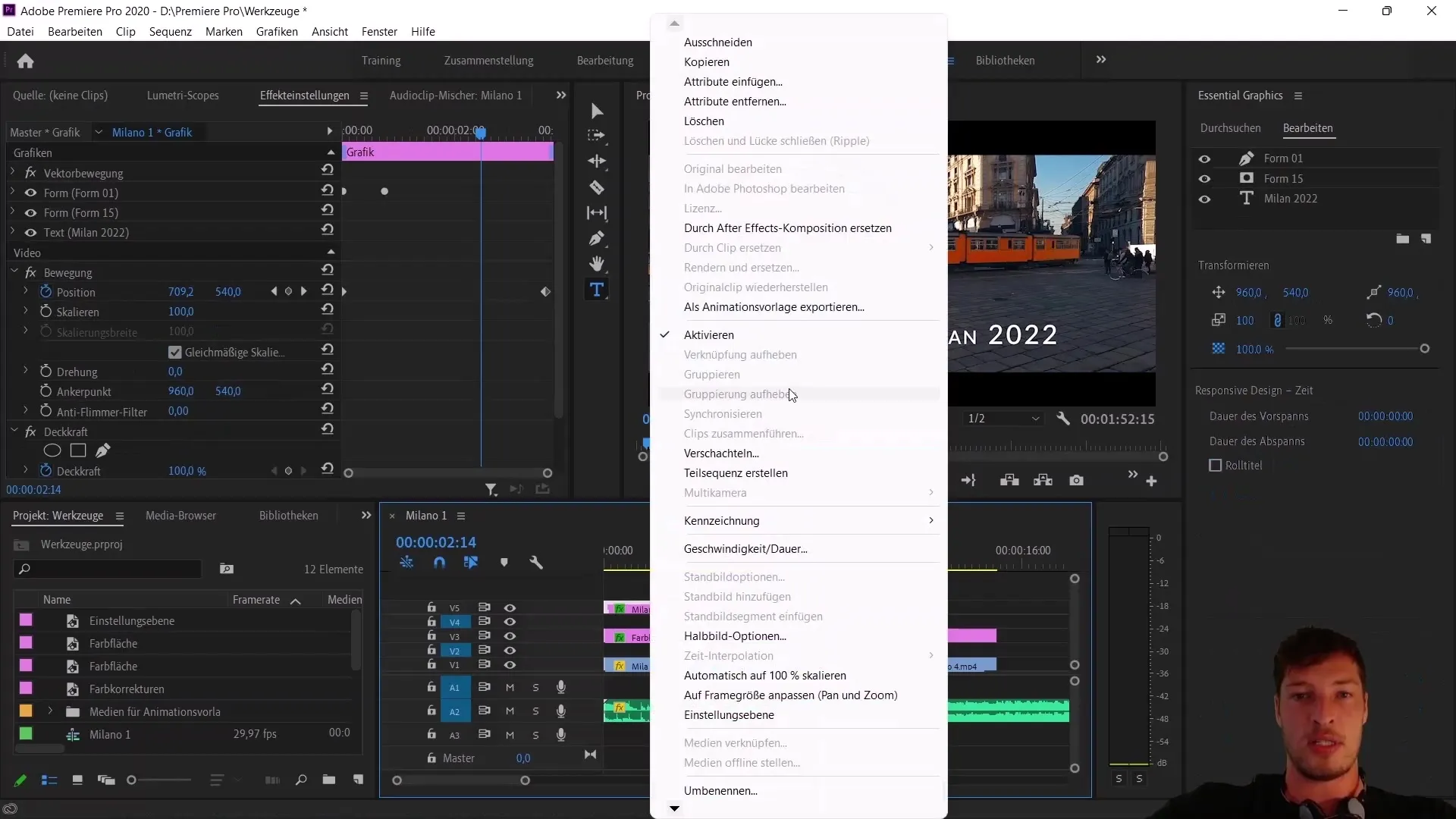Open the Home screen icon
The height and width of the screenshot is (819, 1456).
25,61
